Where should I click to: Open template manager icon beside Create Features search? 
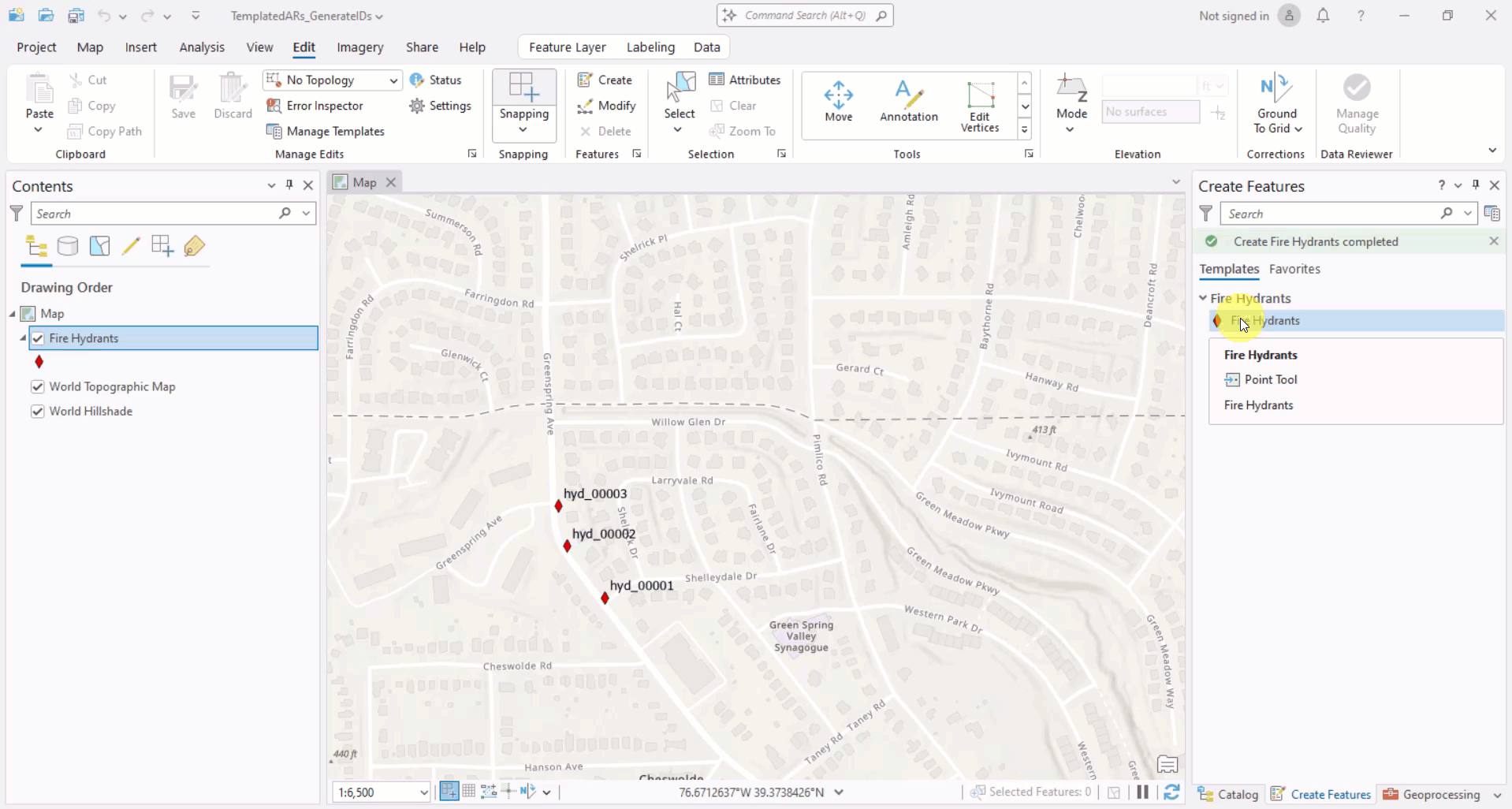click(x=1492, y=214)
